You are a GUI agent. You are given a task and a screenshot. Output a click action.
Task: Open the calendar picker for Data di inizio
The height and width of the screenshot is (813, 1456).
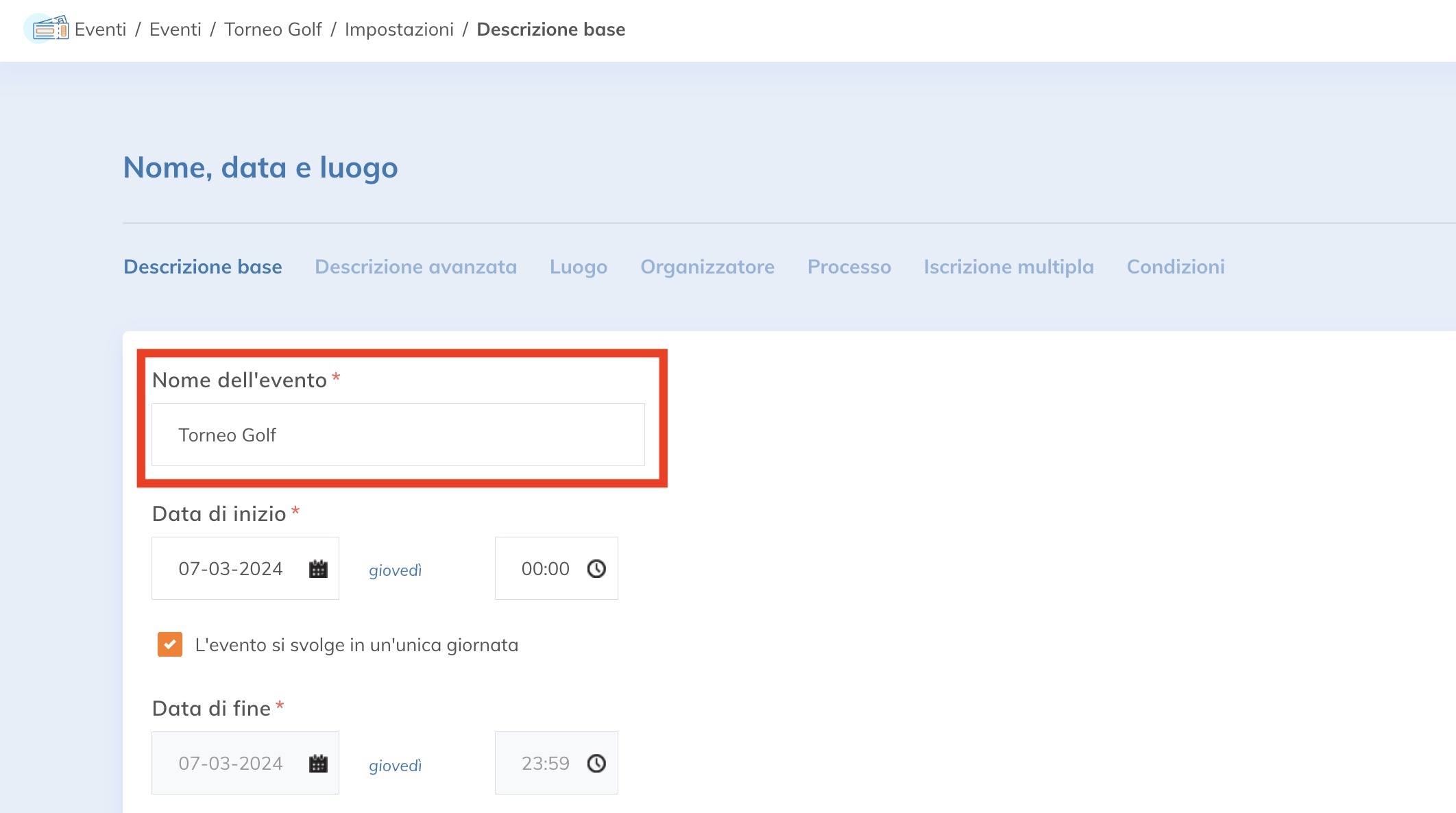point(317,568)
